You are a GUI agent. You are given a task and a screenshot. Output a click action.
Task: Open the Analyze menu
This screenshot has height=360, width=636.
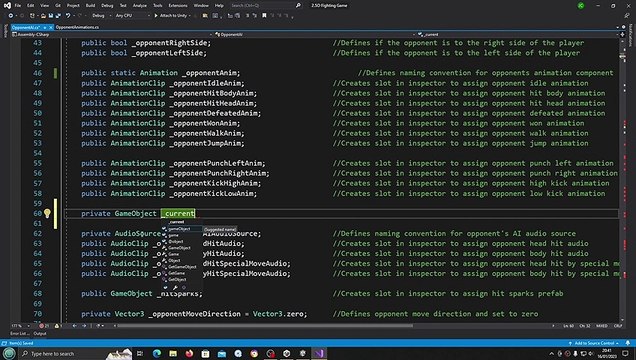click(x=140, y=6)
